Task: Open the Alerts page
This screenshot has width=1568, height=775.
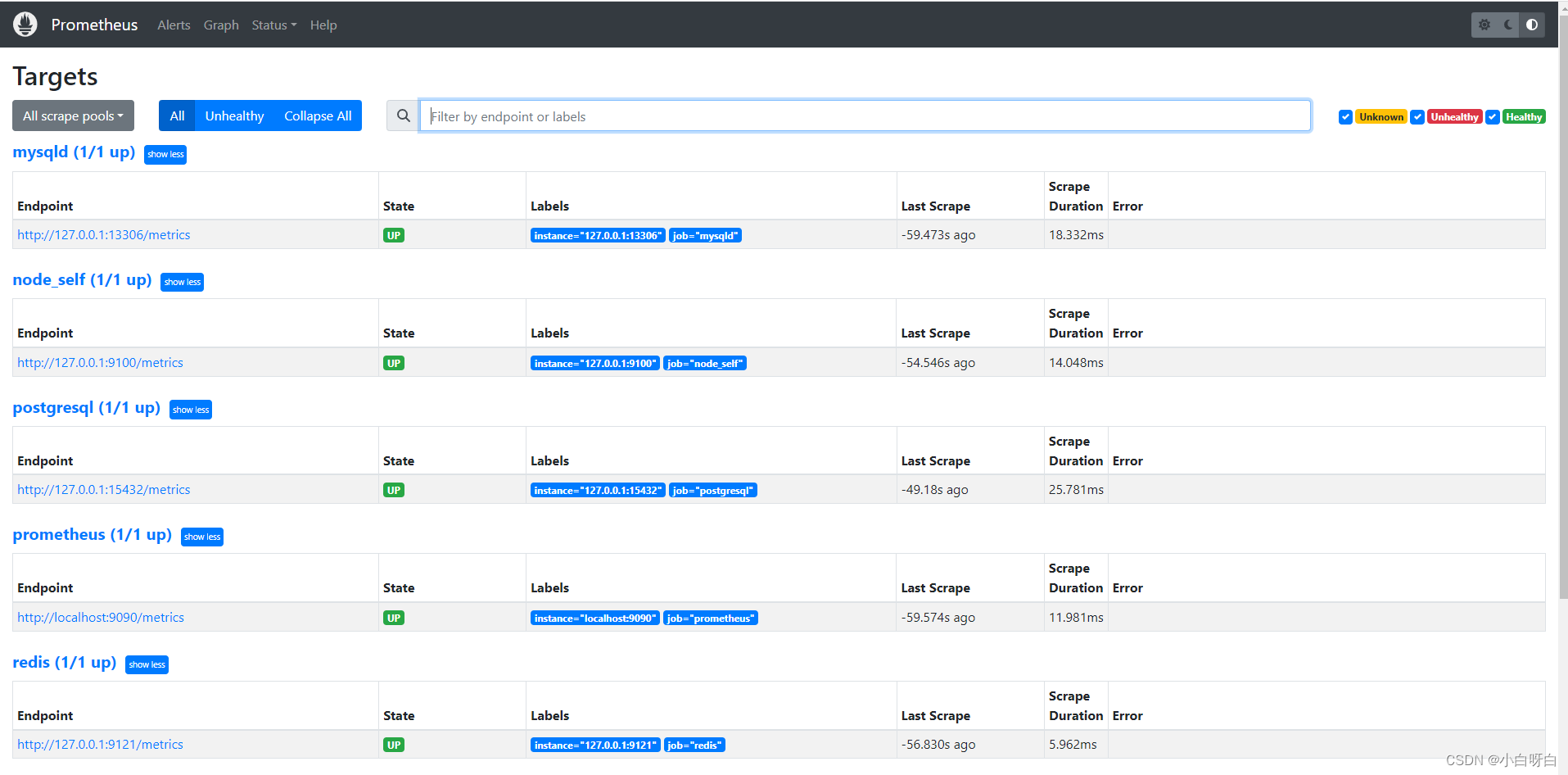Action: click(x=174, y=25)
